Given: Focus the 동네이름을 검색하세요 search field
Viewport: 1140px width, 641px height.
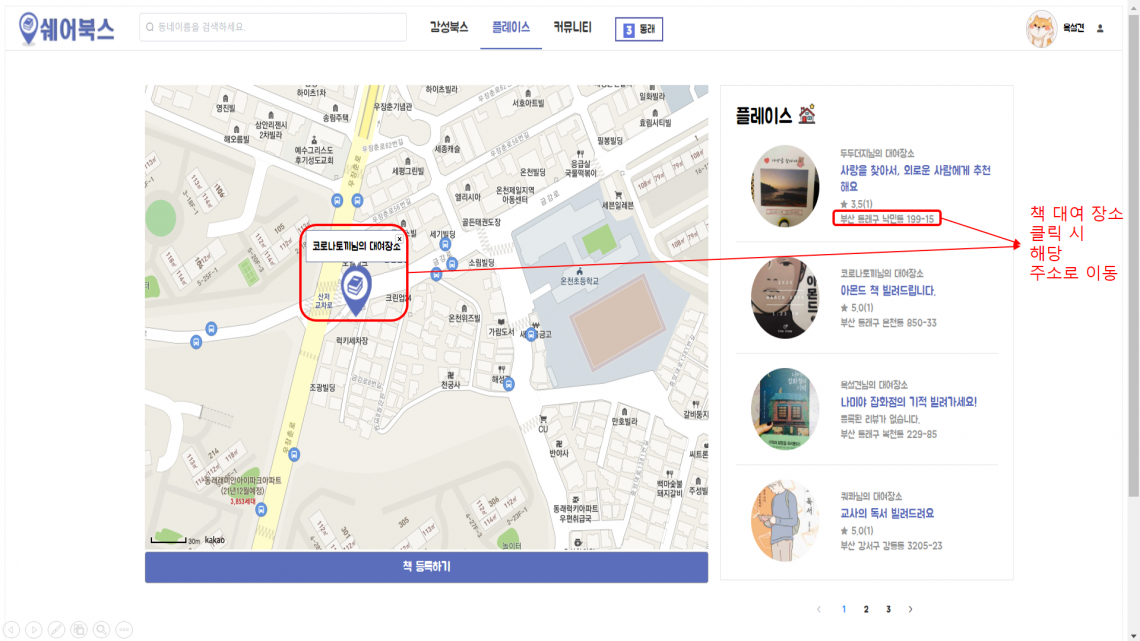Looking at the screenshot, I should [273, 27].
